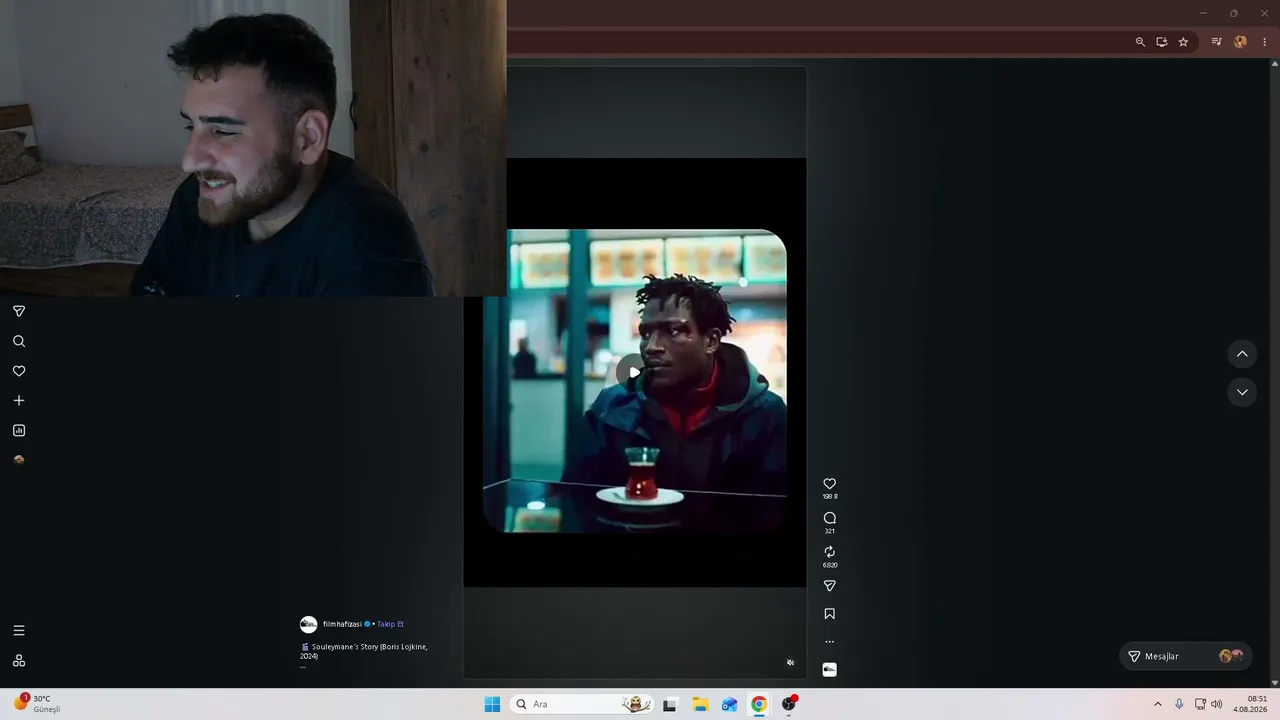Open direct messages from the left sidebar
Image resolution: width=1280 pixels, height=720 pixels.
pos(19,311)
